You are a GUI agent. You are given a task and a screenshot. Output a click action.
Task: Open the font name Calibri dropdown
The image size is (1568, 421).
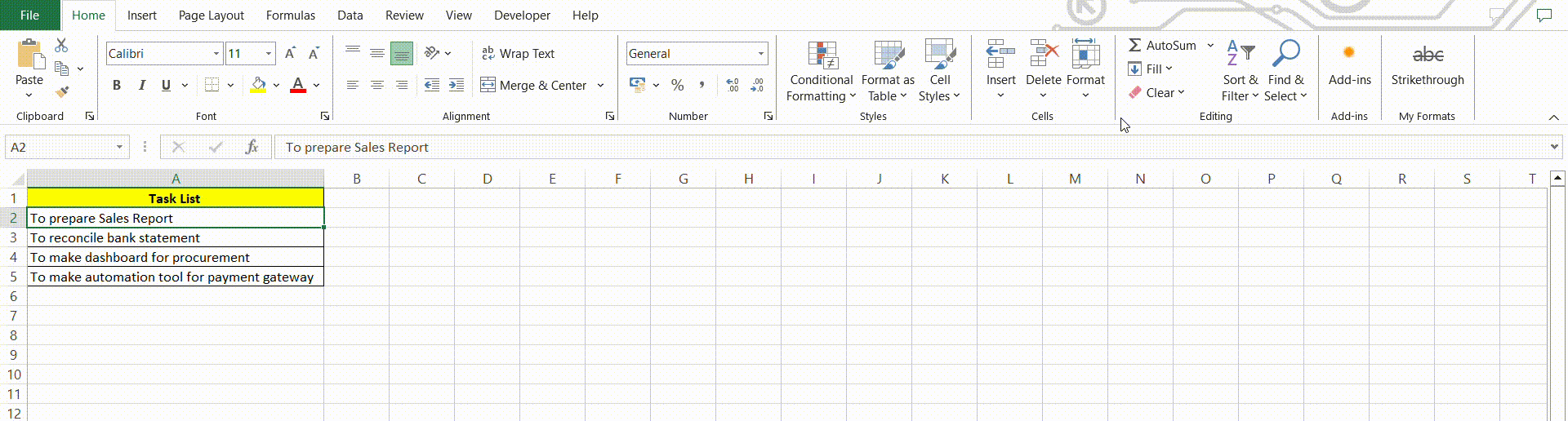[x=216, y=54]
